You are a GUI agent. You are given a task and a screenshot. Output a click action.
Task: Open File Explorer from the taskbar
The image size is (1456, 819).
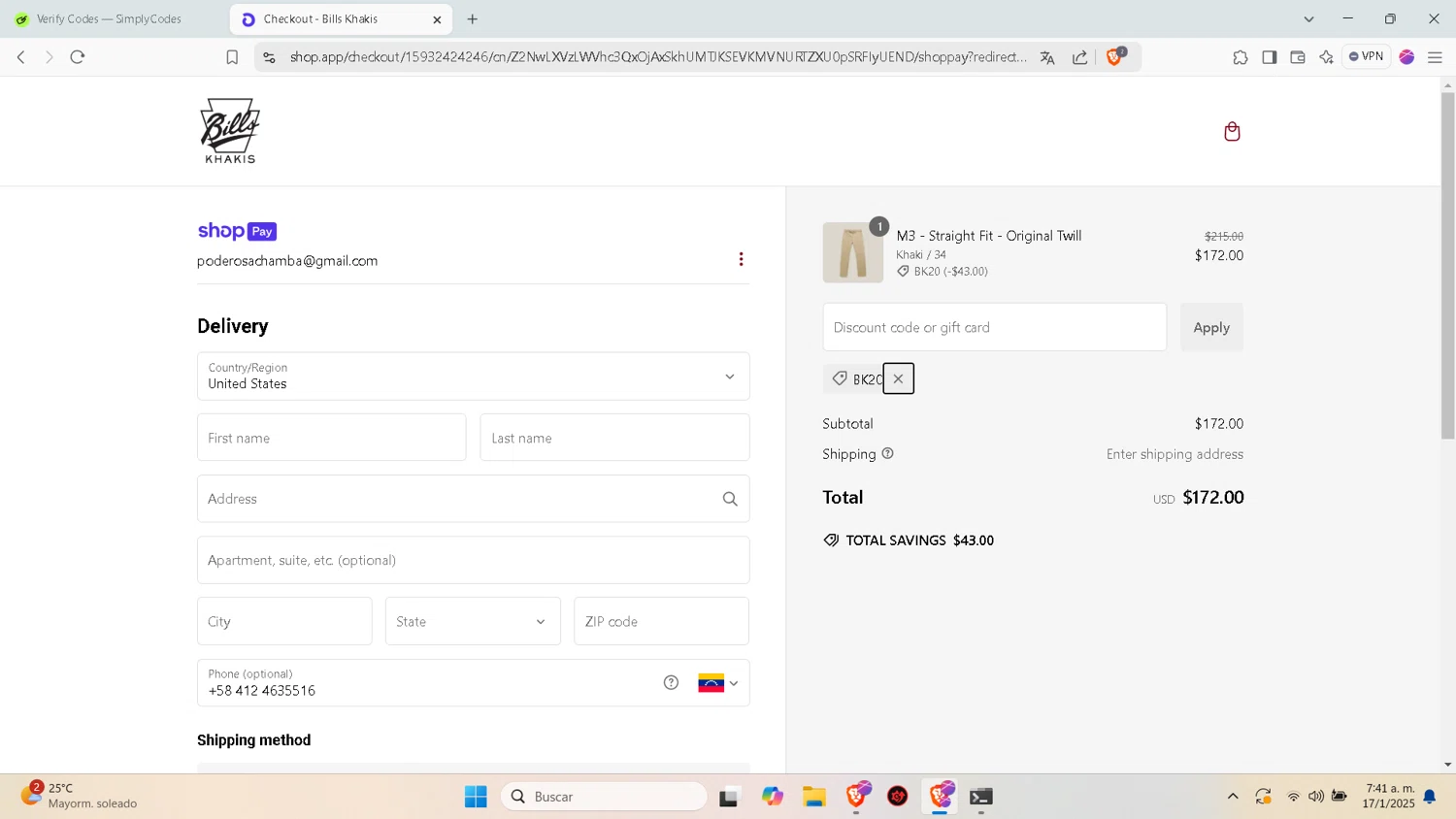tap(813, 797)
